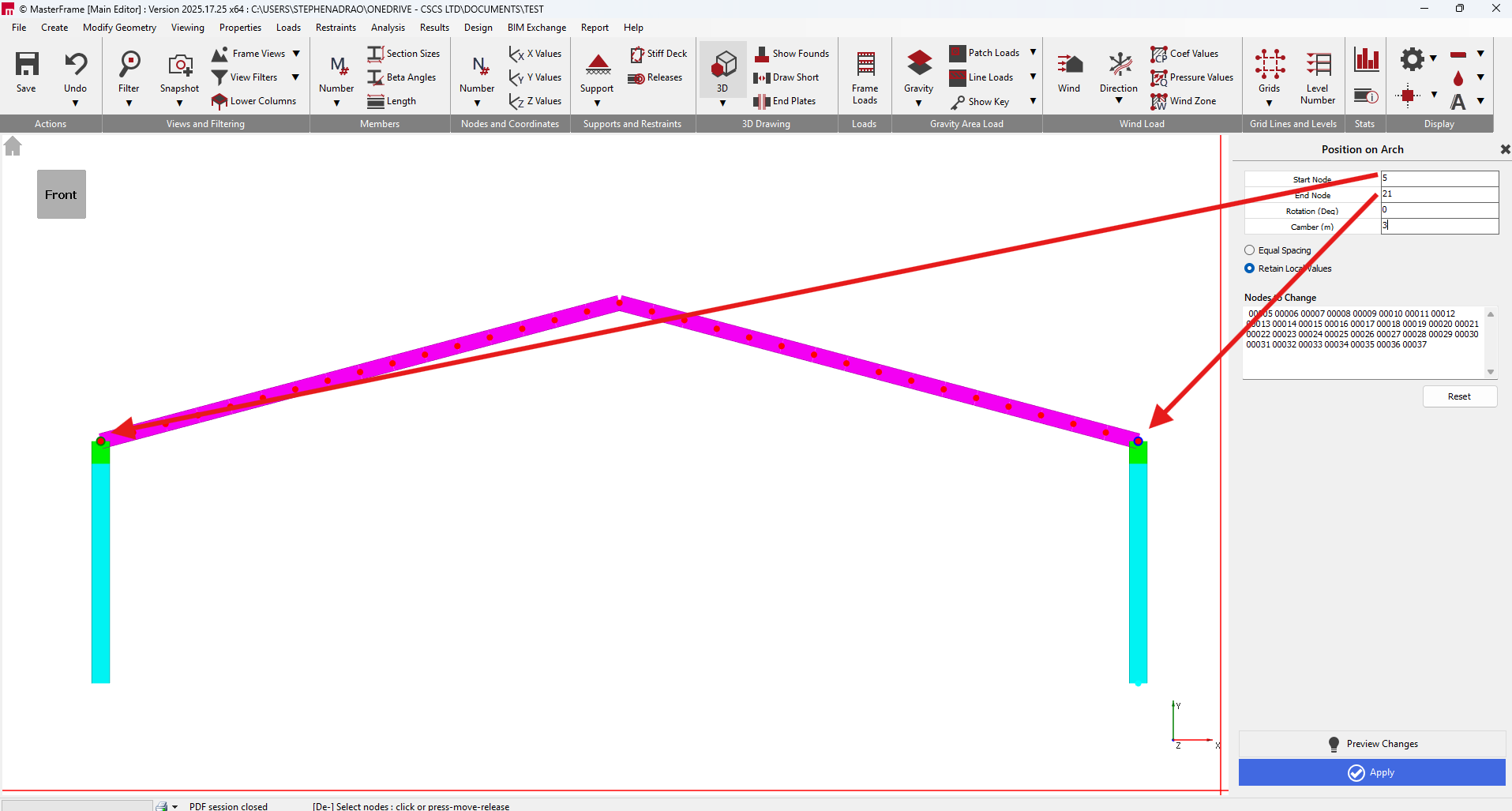Click the blue Apply button
1512x811 pixels.
tap(1372, 772)
